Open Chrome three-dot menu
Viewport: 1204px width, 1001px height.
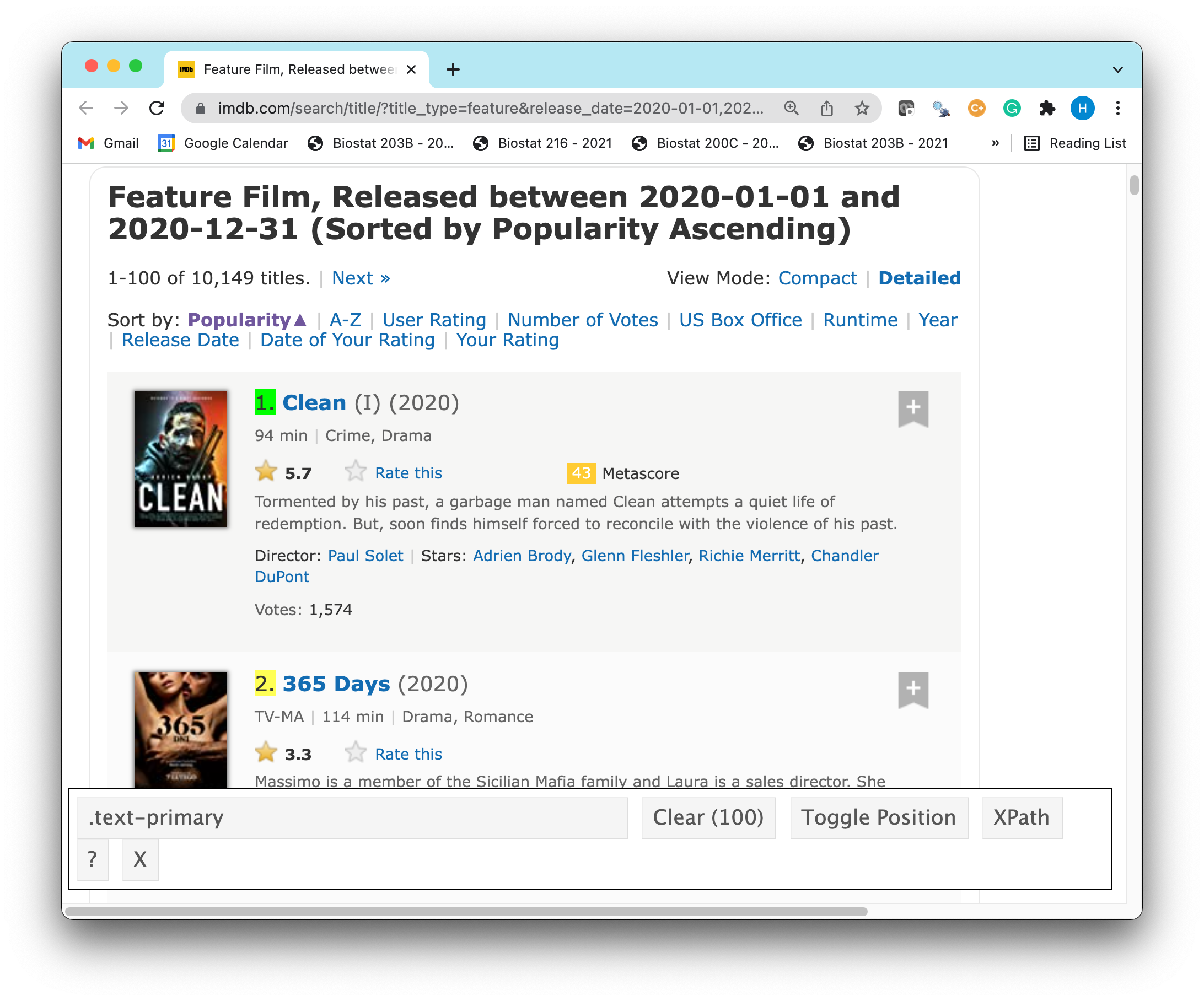point(1117,108)
